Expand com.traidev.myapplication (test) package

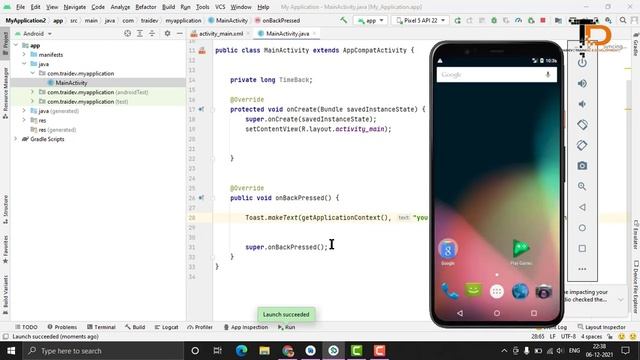(32, 101)
